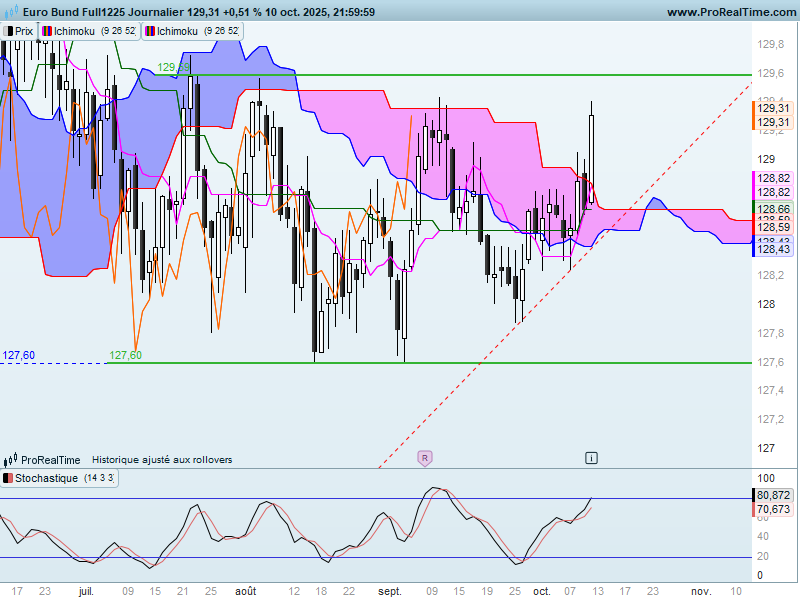This screenshot has width=800, height=600.
Task: Select the green 129,59 resistance line label
Action: pyautogui.click(x=173, y=67)
